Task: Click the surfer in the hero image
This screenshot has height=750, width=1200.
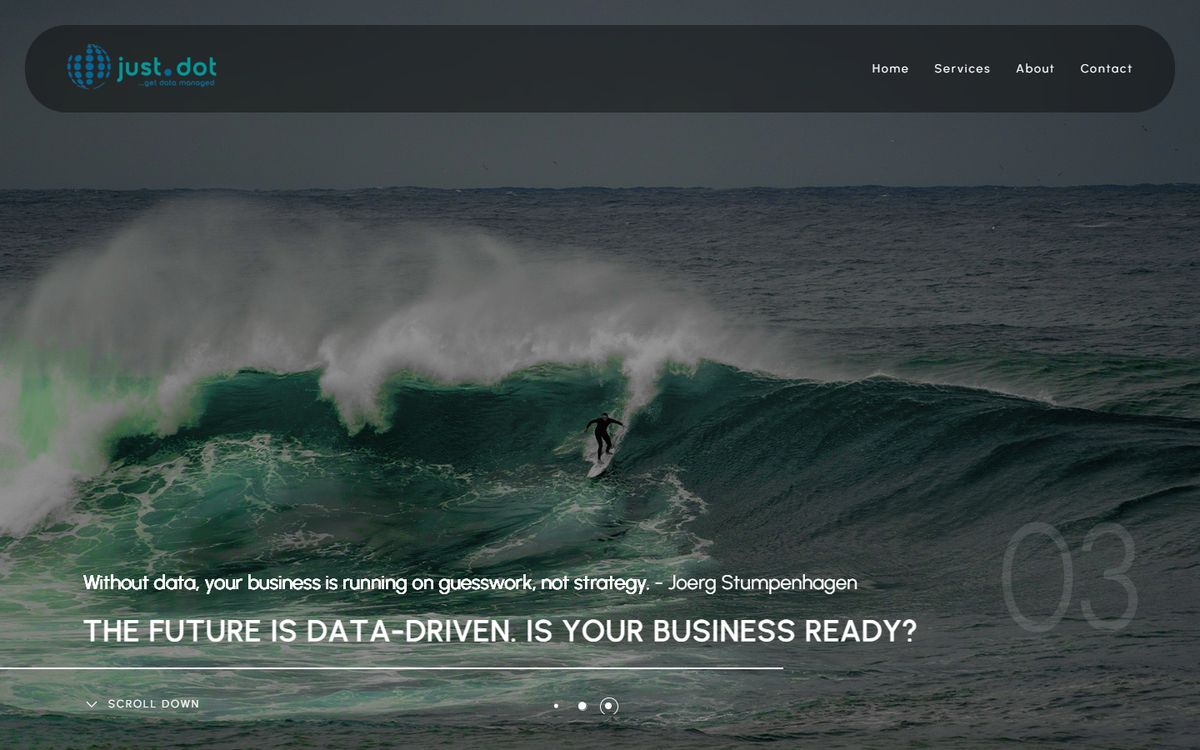Action: point(602,440)
